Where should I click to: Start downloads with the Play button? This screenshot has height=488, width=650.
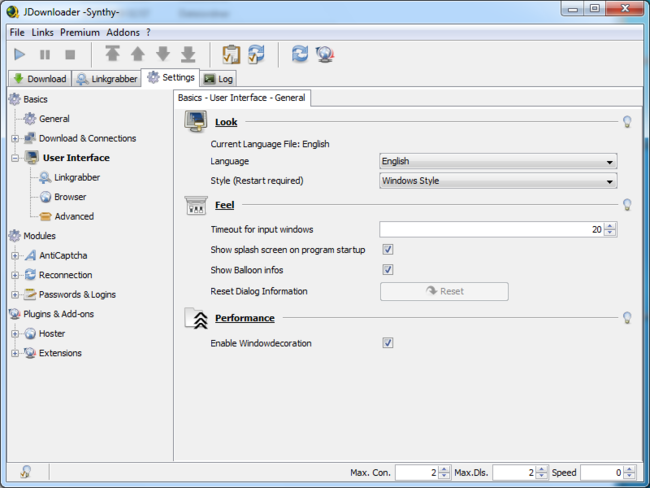click(19, 54)
